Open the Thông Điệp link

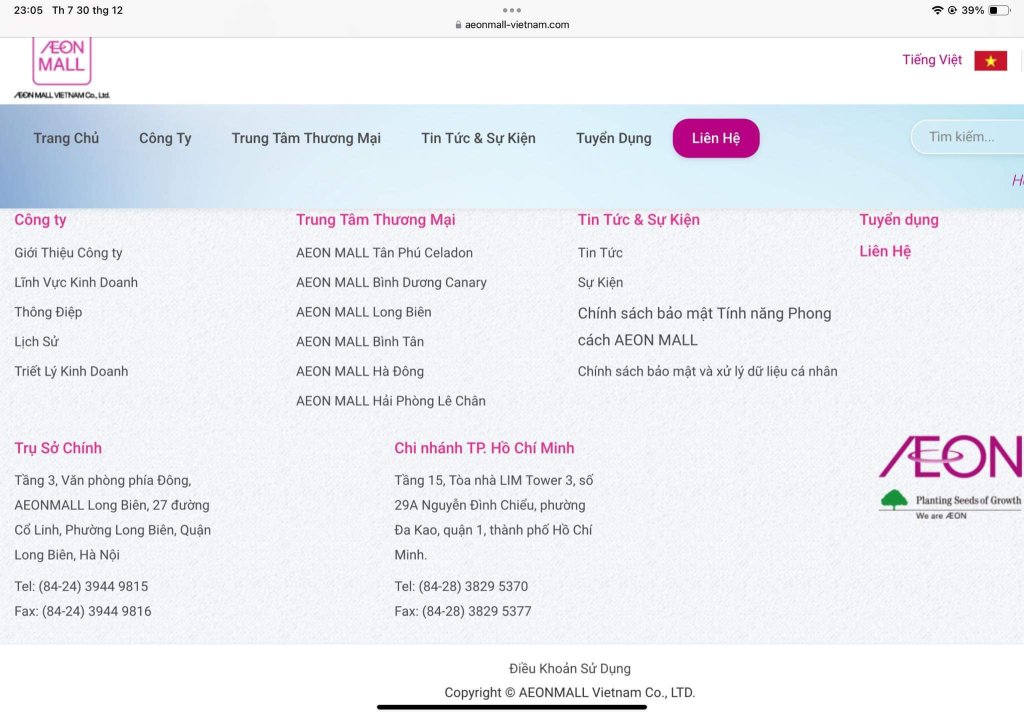(48, 312)
